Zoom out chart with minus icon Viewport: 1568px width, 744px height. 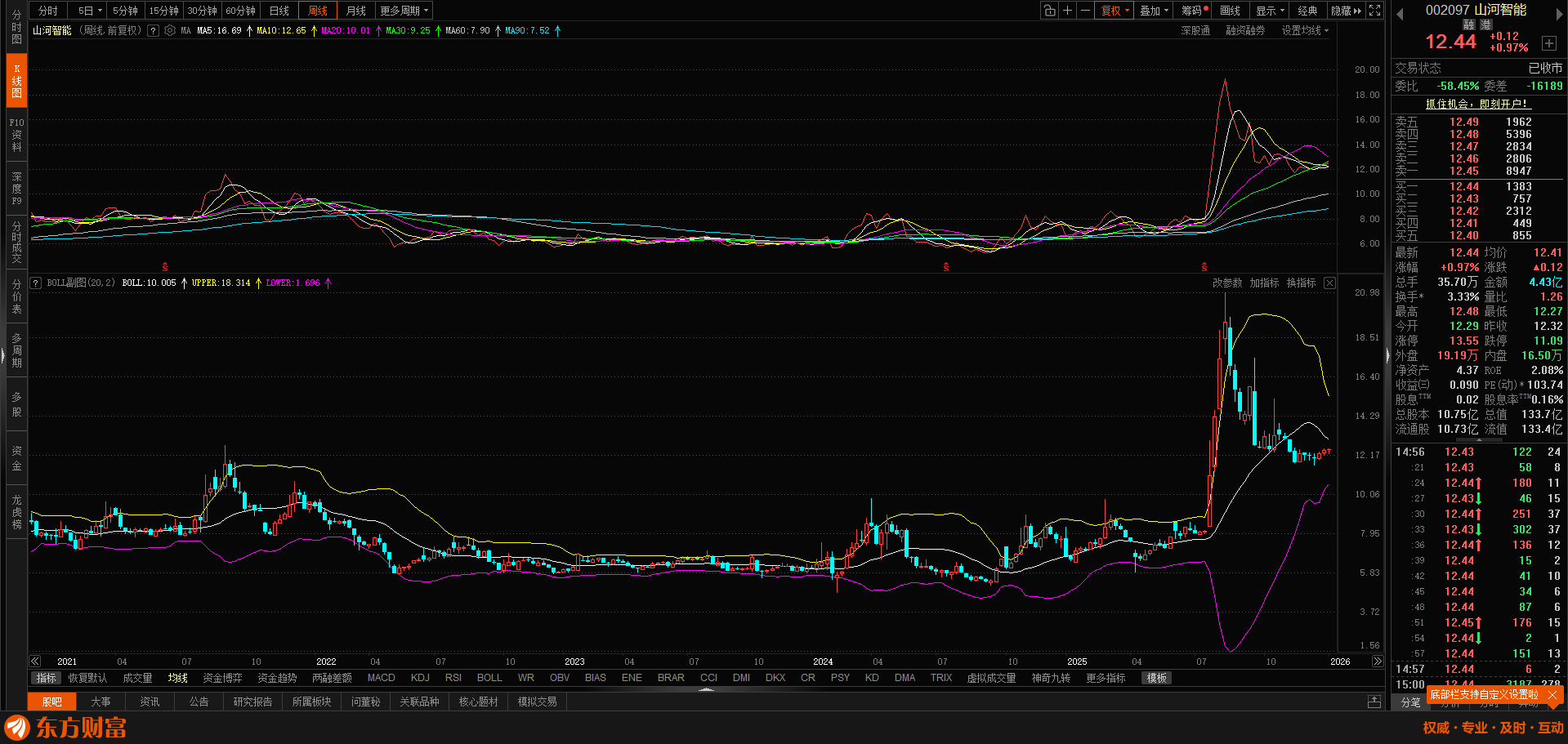[1085, 11]
